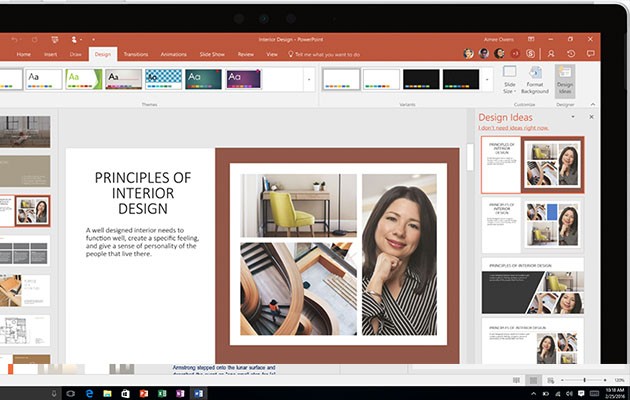The image size is (630, 400).
Task: Switch to Normal view in status bar
Action: (x=516, y=380)
